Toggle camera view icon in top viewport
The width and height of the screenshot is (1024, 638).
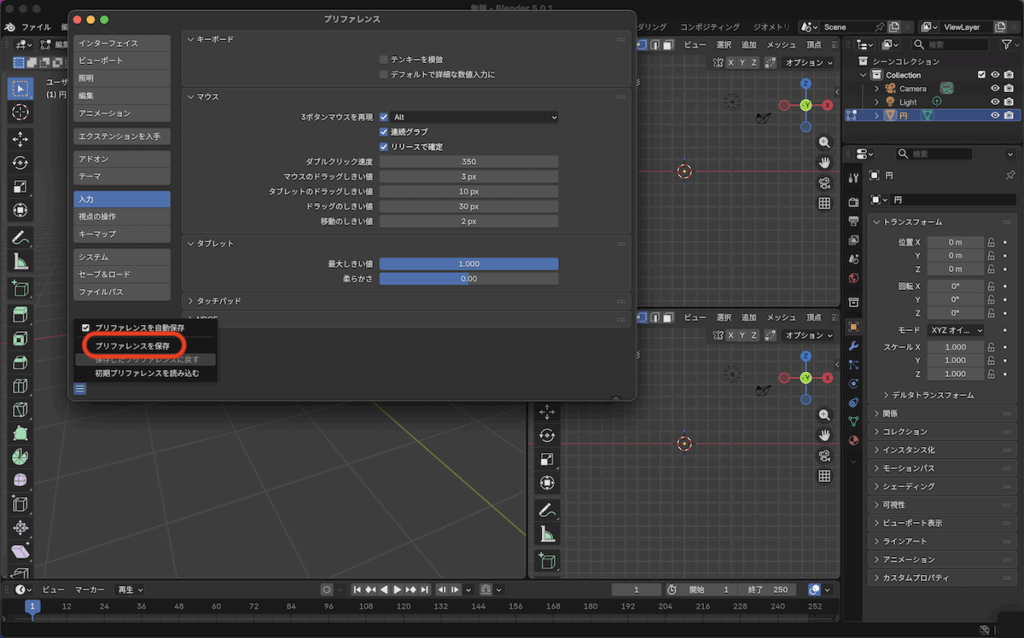click(824, 183)
